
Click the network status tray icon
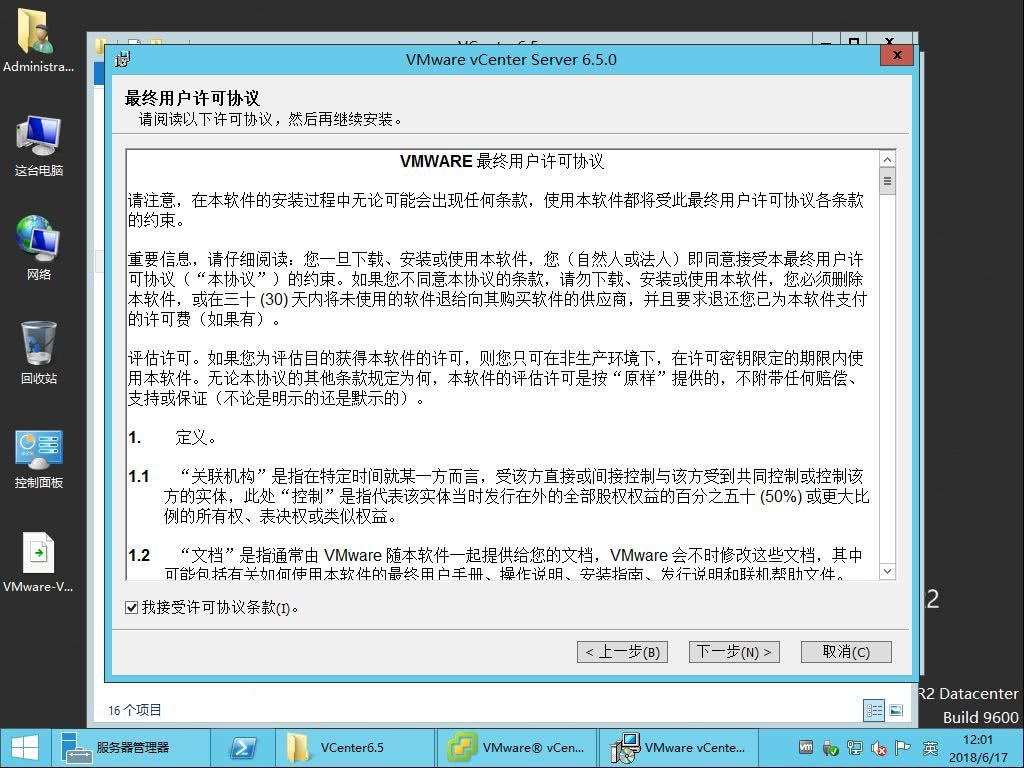(853, 747)
